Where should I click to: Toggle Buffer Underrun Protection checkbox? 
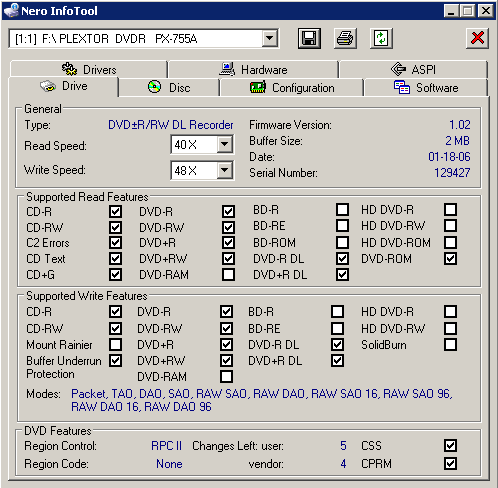click(115, 360)
